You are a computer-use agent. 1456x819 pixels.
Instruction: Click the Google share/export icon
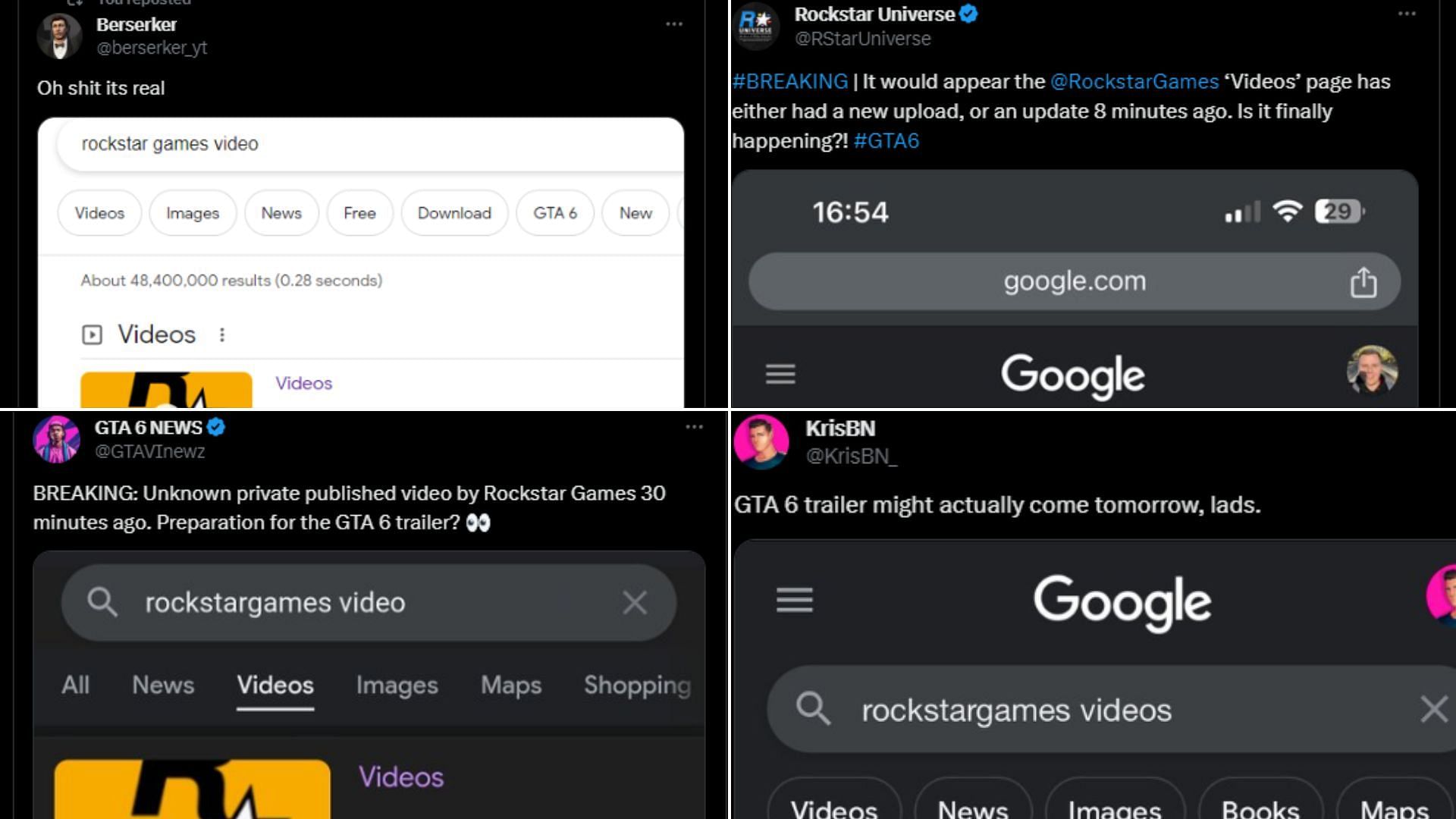[1366, 281]
